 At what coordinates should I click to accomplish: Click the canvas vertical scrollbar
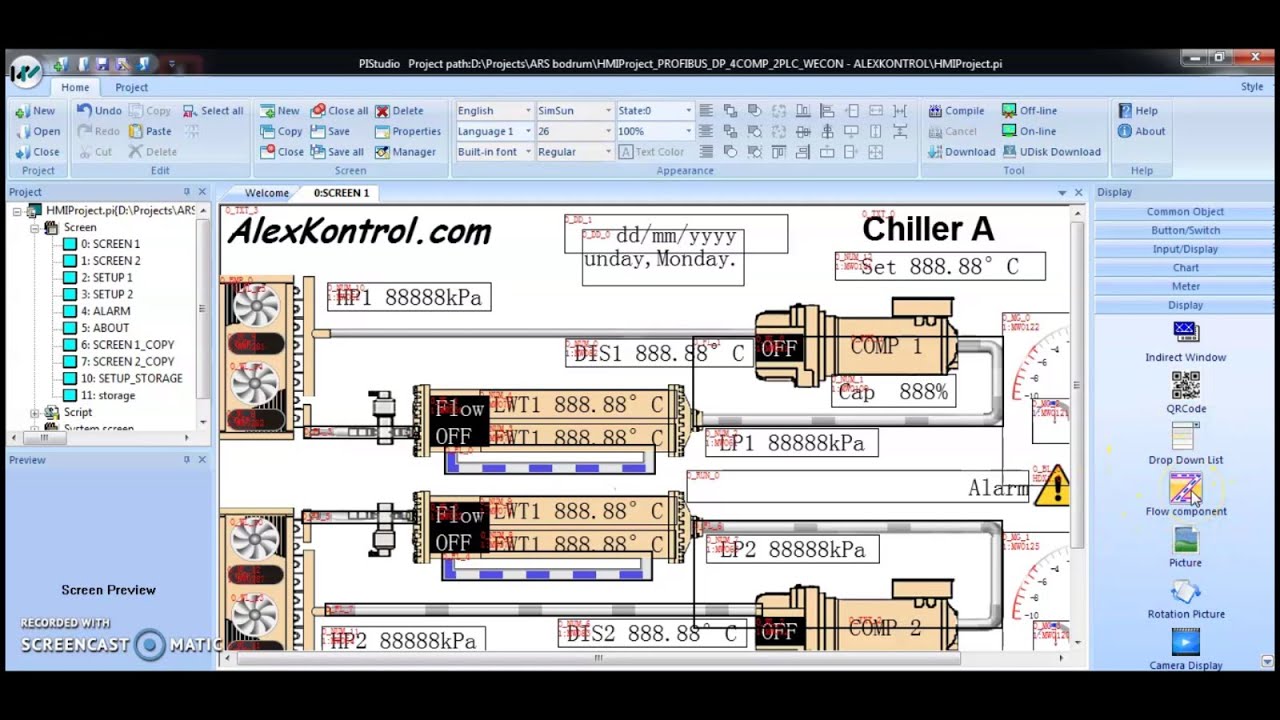1076,384
